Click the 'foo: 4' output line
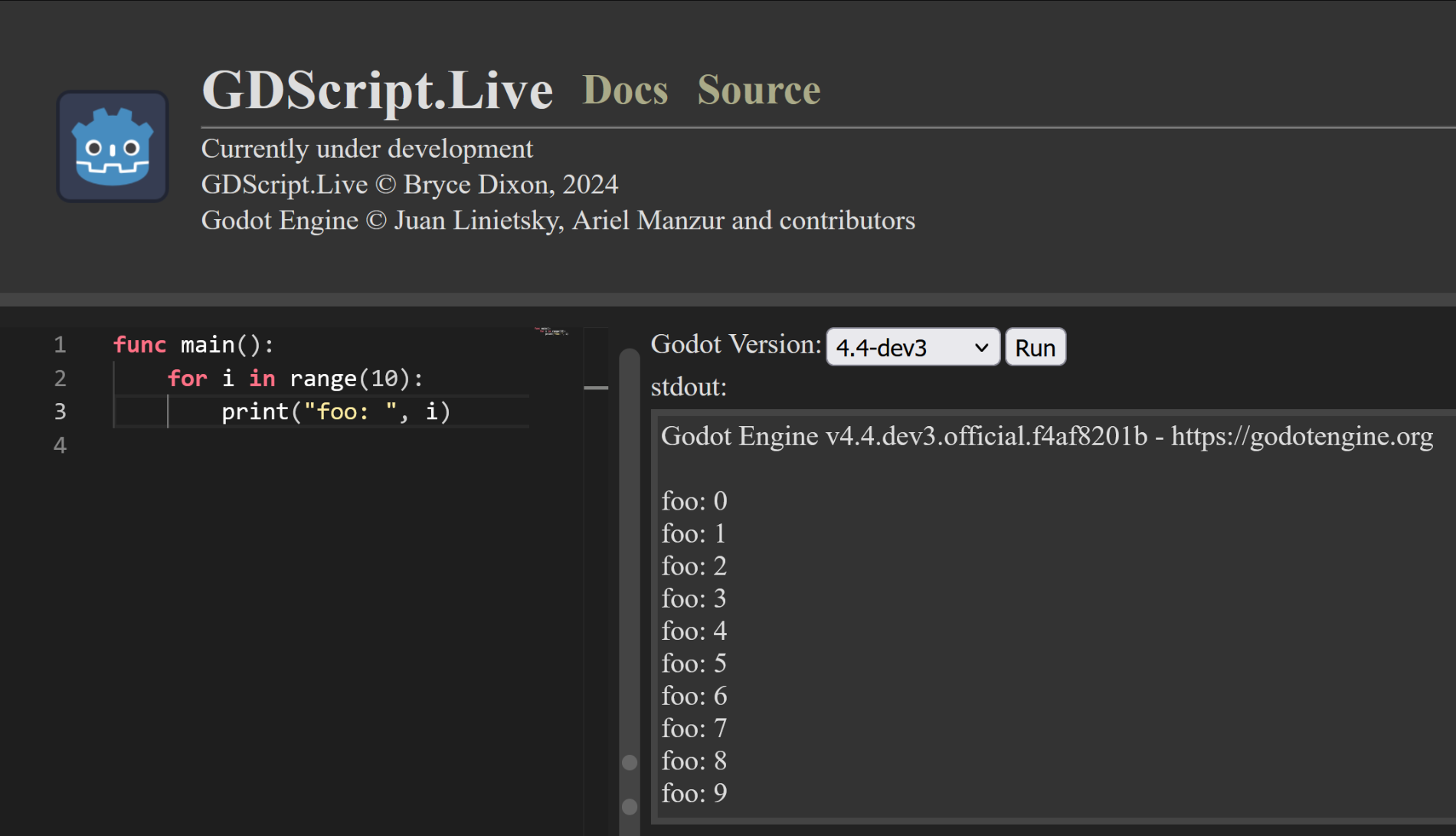Screen dimensions: 1456x836 (x=694, y=631)
